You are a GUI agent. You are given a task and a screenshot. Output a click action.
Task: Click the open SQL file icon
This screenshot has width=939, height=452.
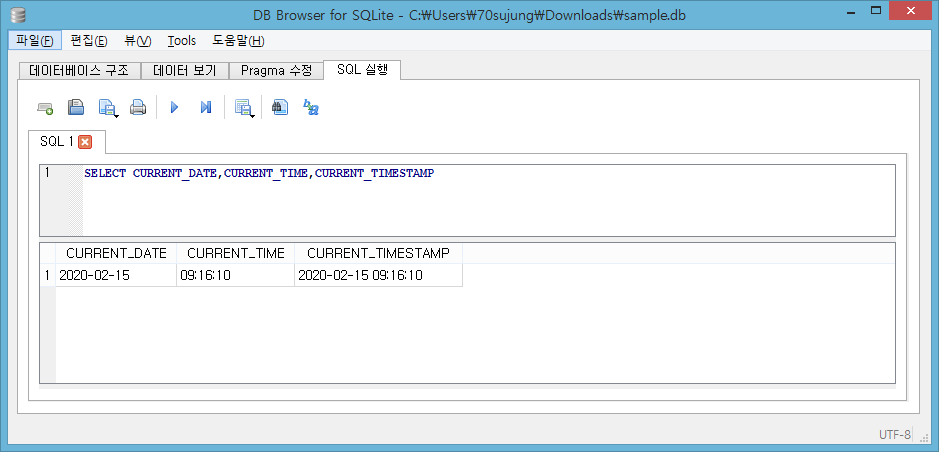(x=75, y=108)
